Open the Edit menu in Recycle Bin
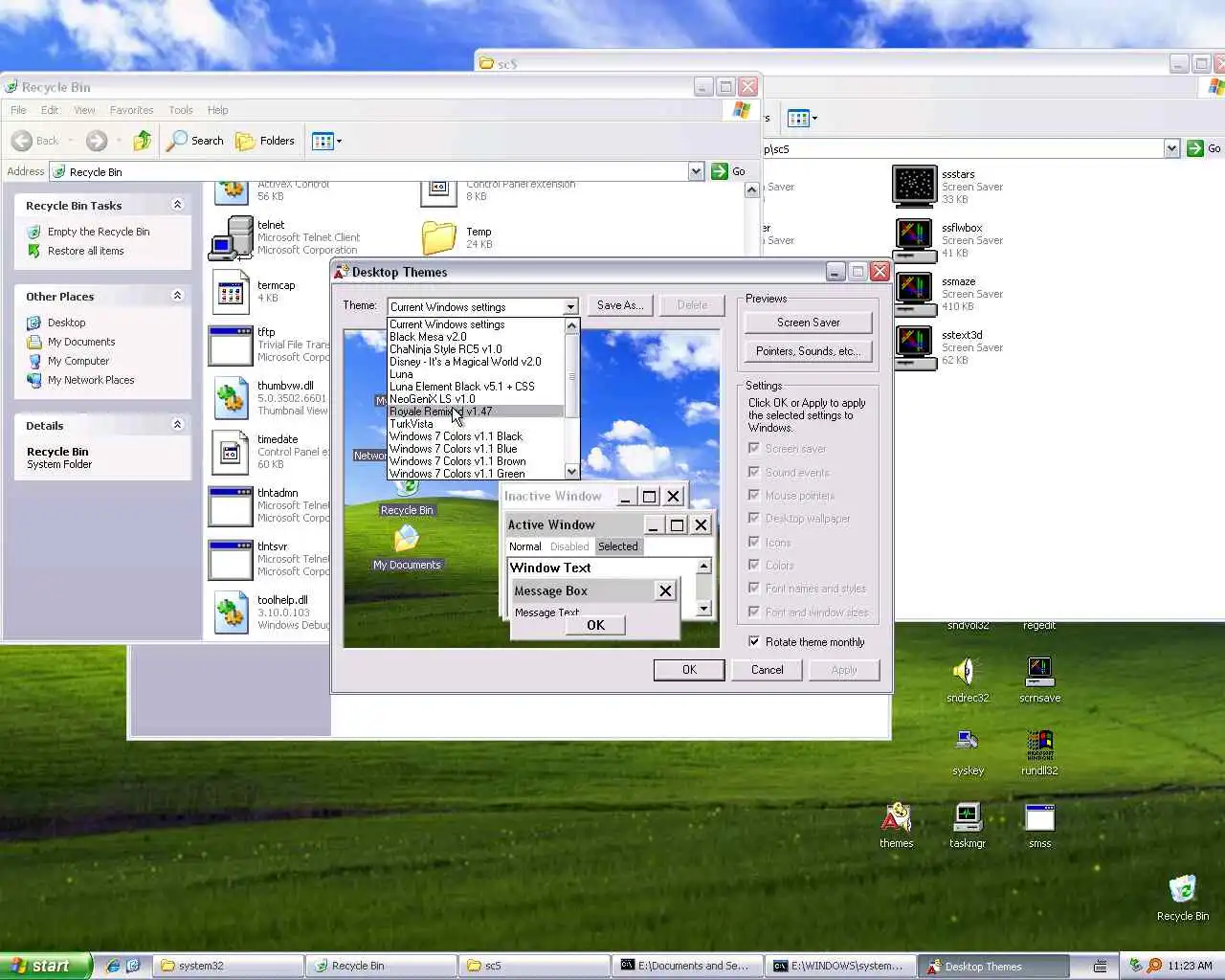Viewport: 1225px width, 980px height. pos(50,110)
